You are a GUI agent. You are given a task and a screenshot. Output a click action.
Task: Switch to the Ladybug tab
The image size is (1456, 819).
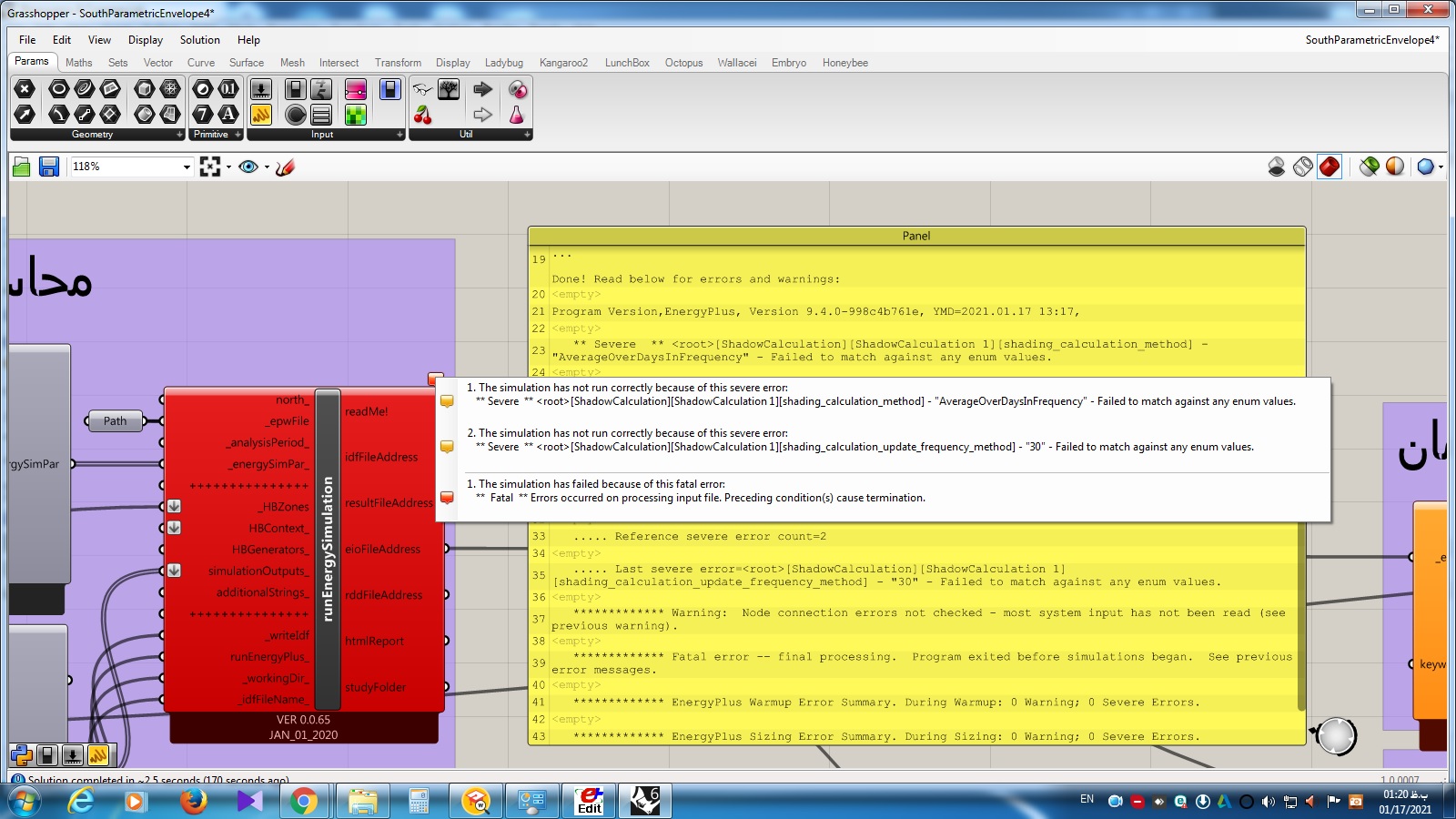[503, 63]
